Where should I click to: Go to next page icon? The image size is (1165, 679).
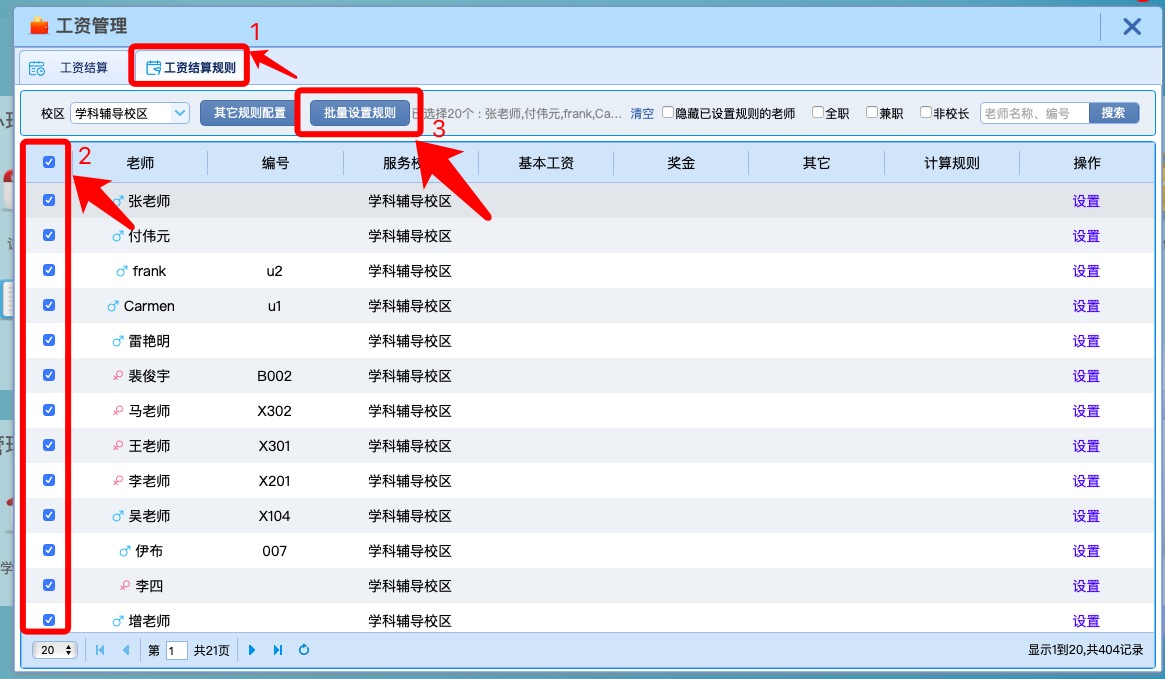click(252, 650)
